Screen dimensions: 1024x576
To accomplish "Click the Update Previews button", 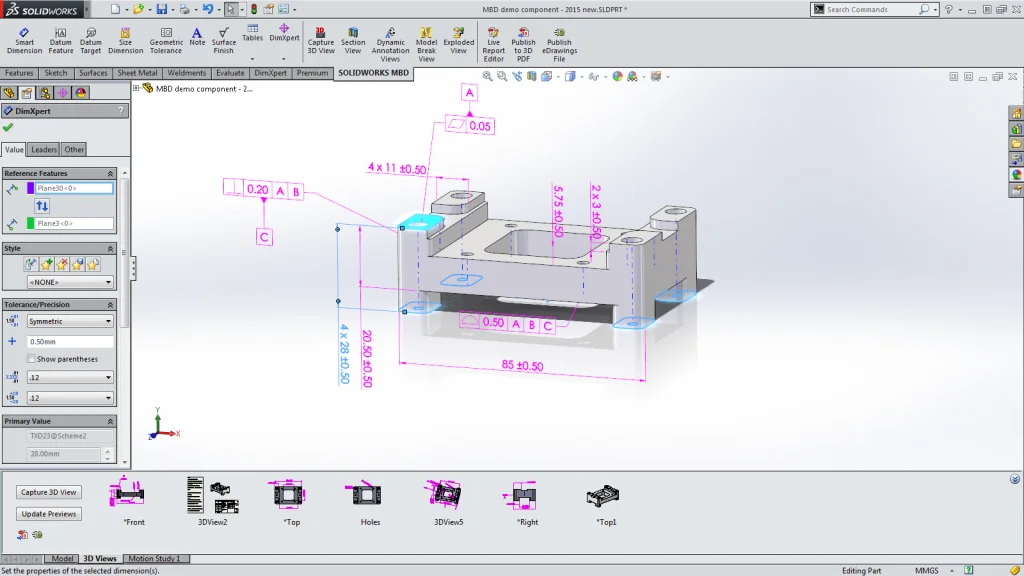I will (x=47, y=513).
